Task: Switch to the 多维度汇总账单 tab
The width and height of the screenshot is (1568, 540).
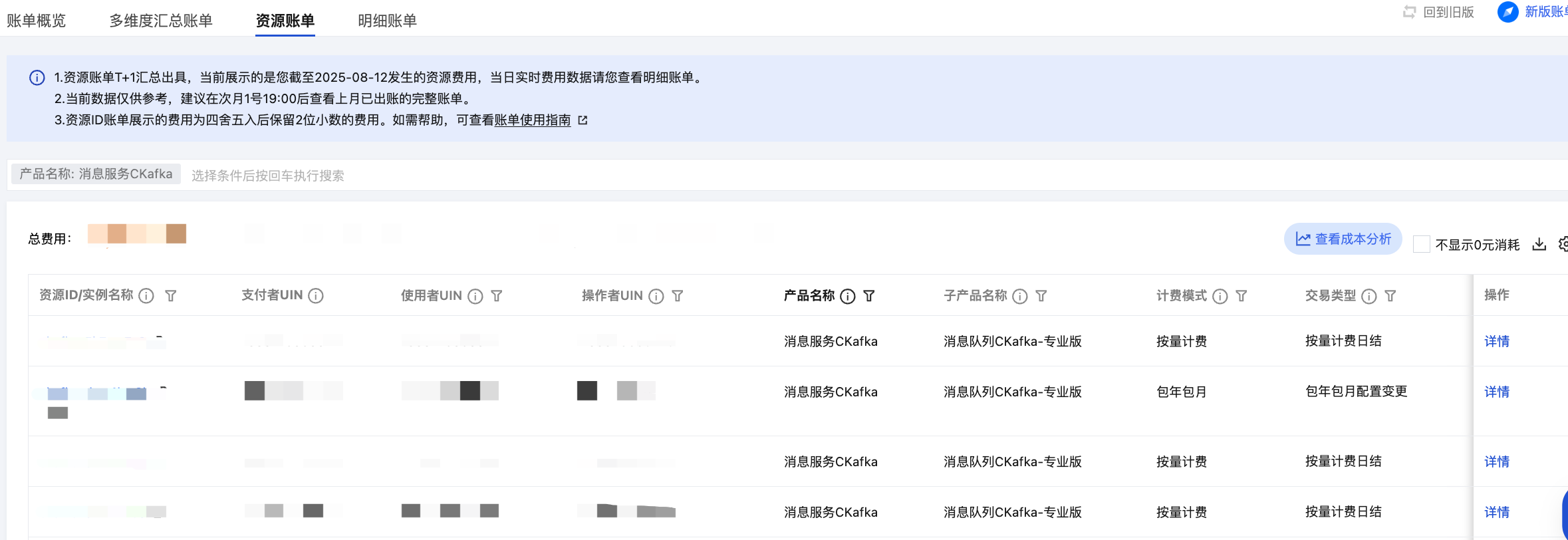Action: 161,21
